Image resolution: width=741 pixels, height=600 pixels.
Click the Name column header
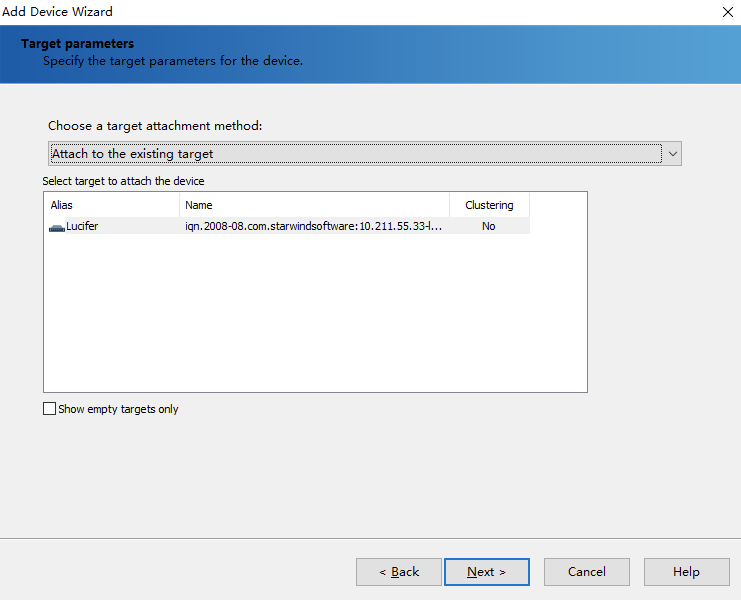point(314,205)
